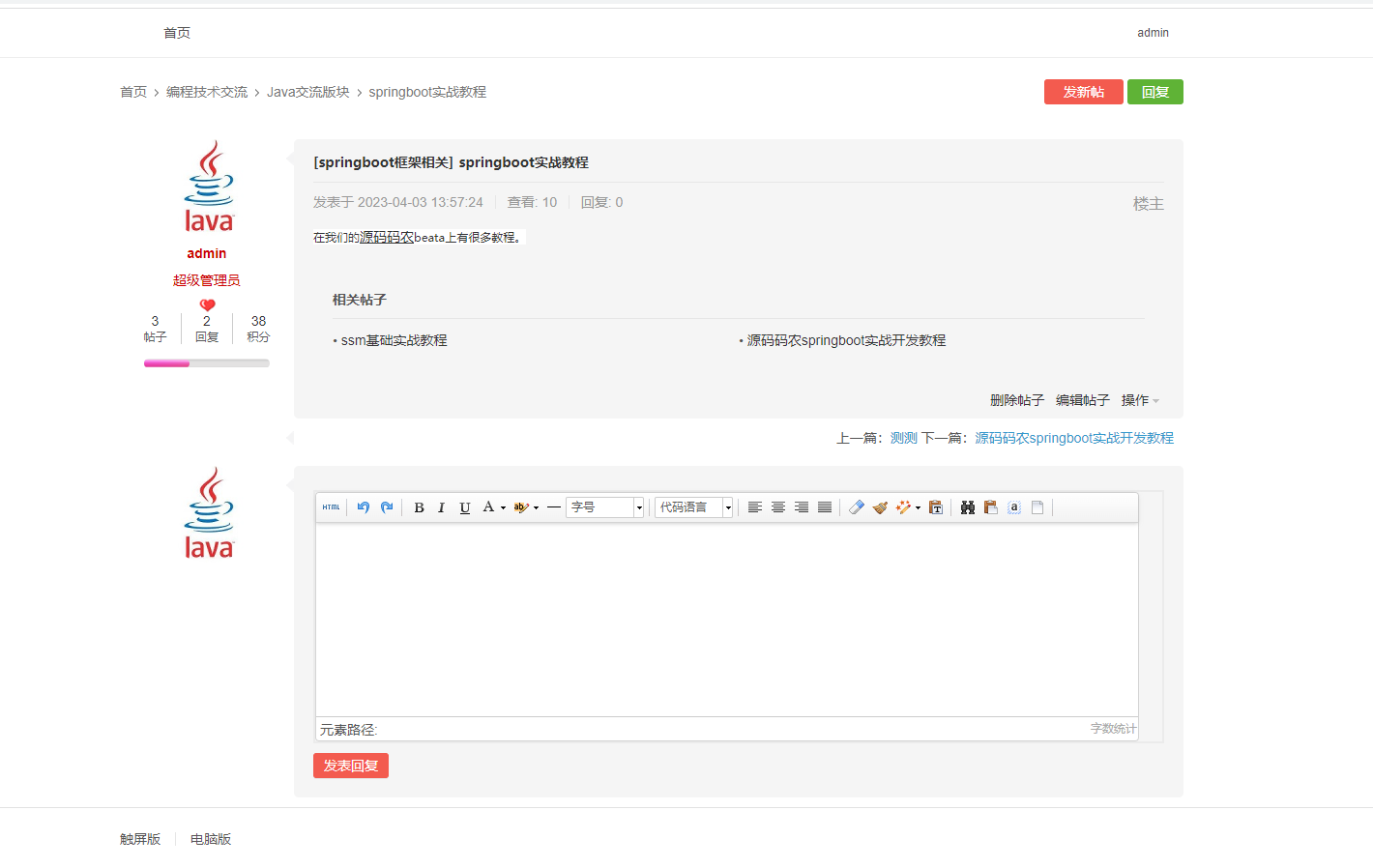Insert an anchor with the a icon
This screenshot has height=868, width=1373.
pos(1014,507)
